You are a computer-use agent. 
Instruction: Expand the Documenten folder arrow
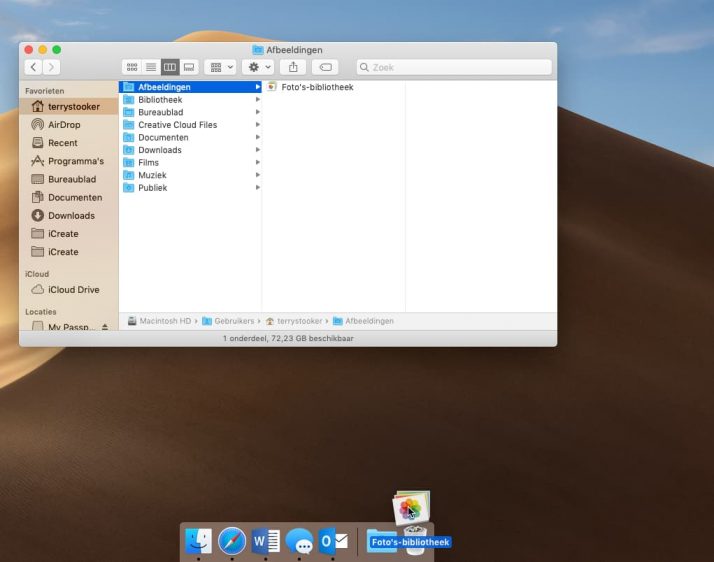pos(257,138)
